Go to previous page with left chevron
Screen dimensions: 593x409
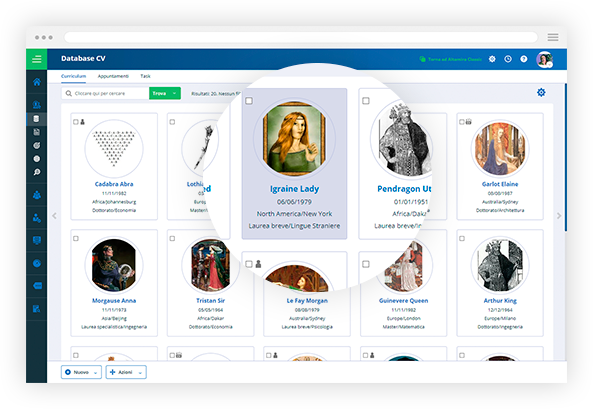(54, 216)
